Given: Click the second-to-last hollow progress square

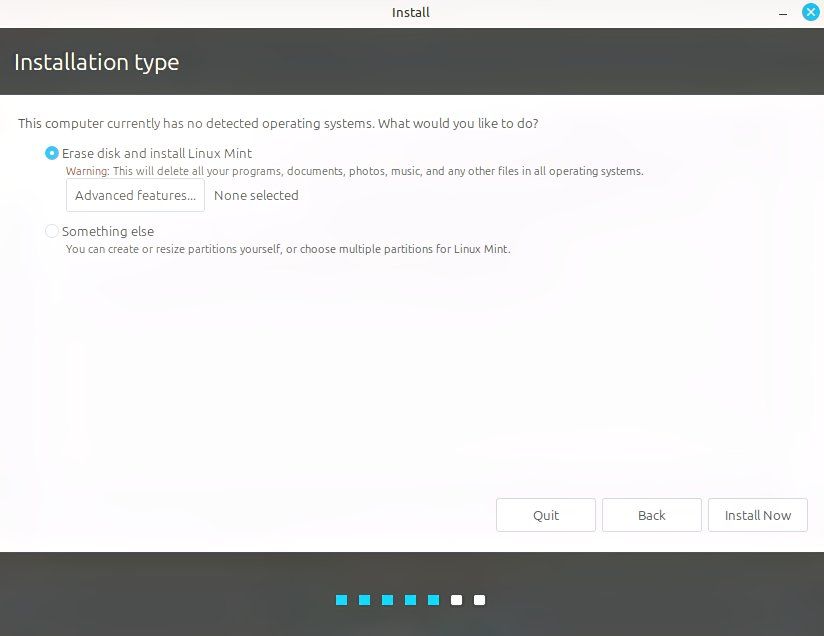Looking at the screenshot, I should [456, 599].
